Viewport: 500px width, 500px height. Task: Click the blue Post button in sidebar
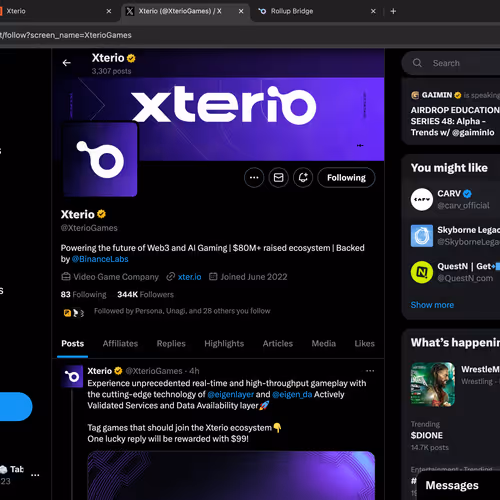point(15,407)
